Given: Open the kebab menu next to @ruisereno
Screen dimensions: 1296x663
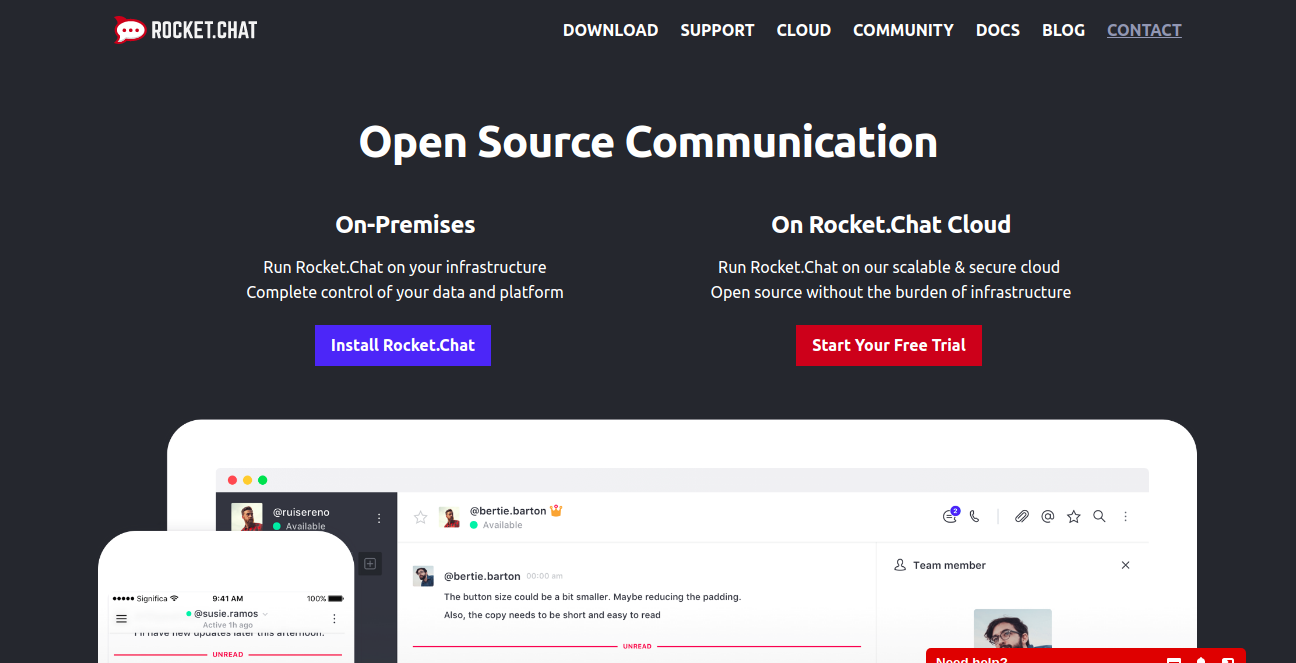Looking at the screenshot, I should tap(379, 518).
